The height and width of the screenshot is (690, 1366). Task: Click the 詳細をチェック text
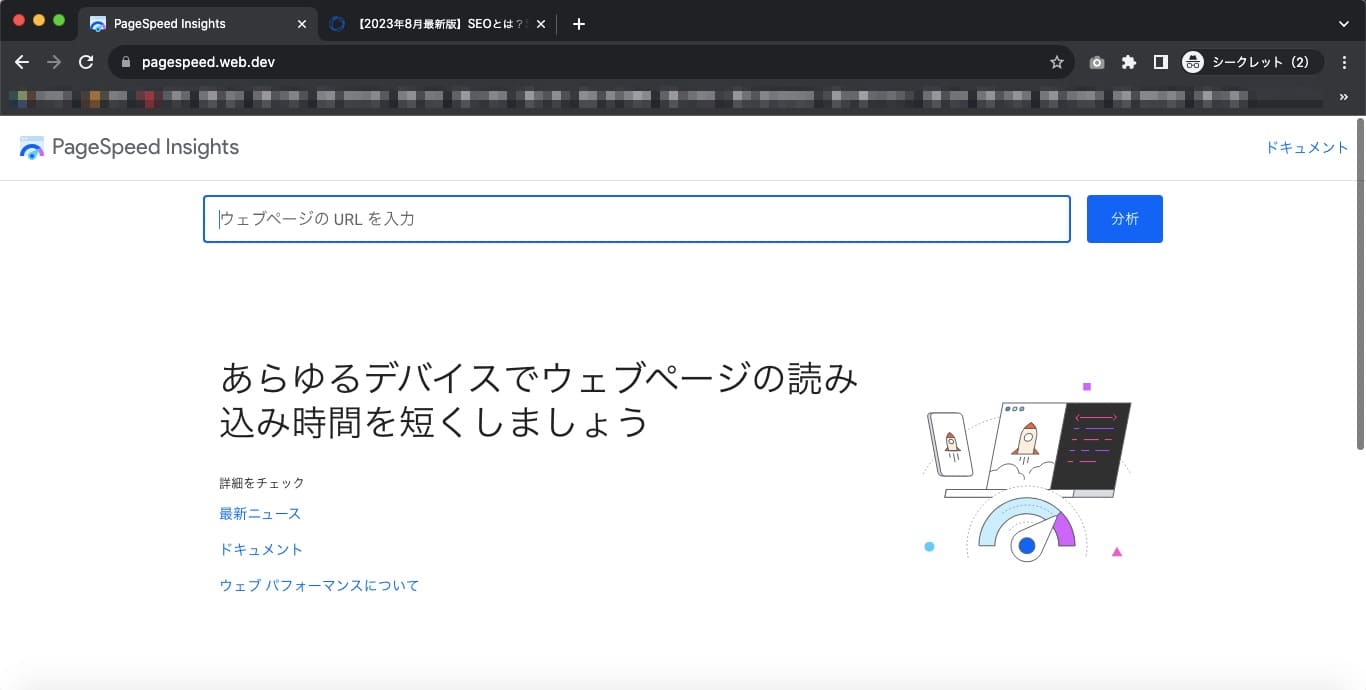[262, 483]
